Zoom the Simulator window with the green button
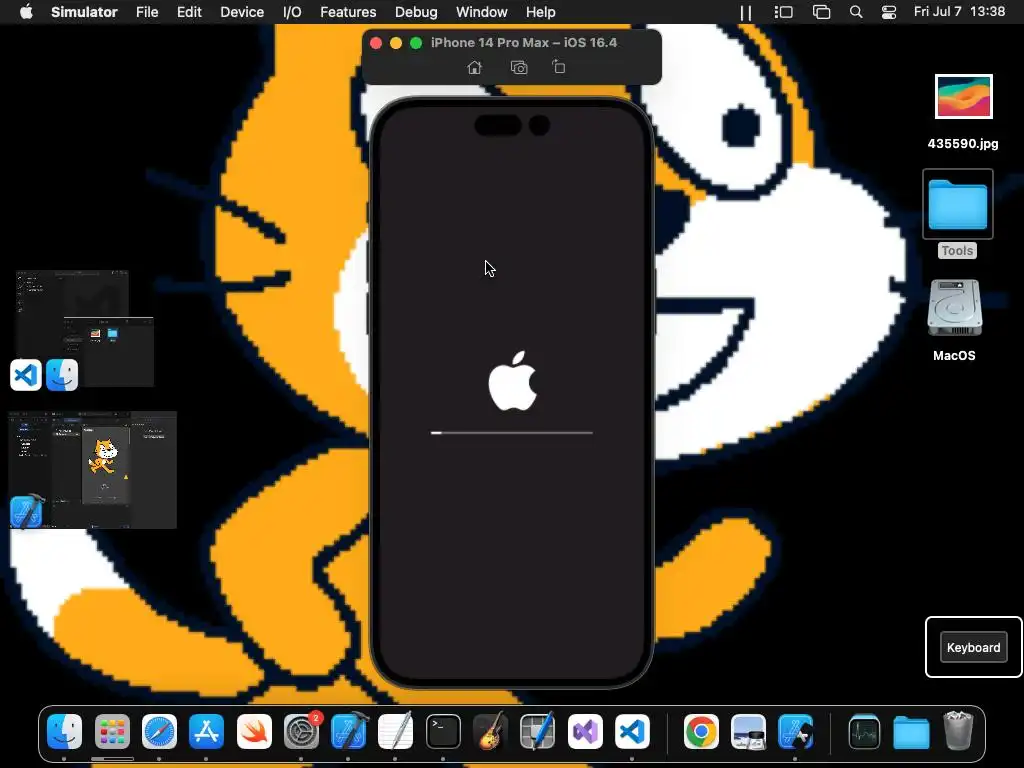This screenshot has width=1024, height=768. (x=416, y=42)
